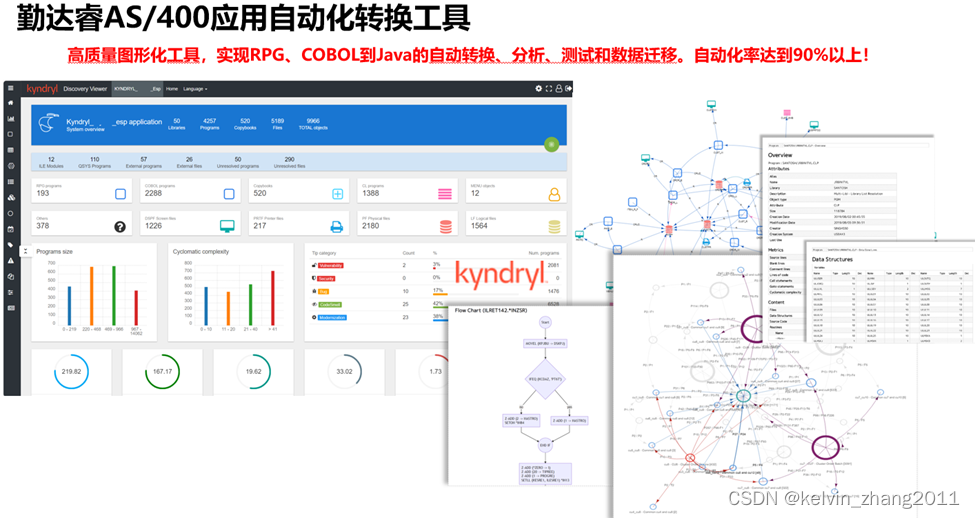
Task: Click the Security tip category badge
Action: tap(327, 279)
